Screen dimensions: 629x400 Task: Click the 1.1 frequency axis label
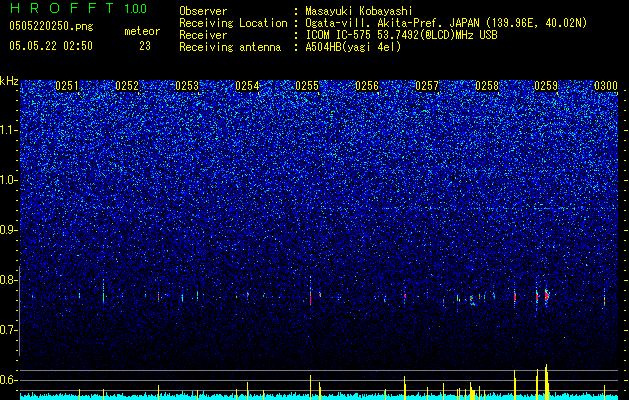(9, 131)
